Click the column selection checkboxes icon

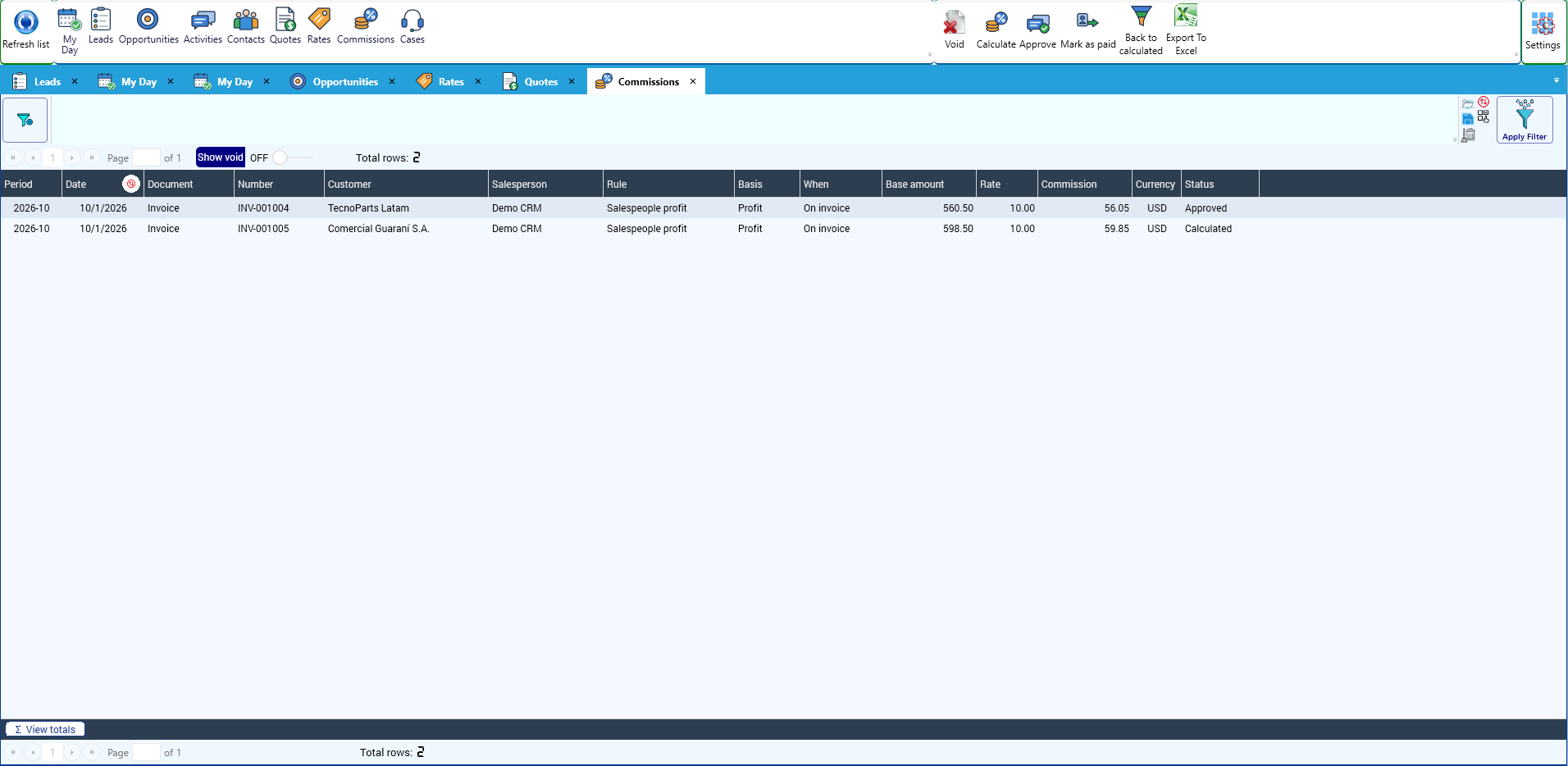click(x=1484, y=117)
